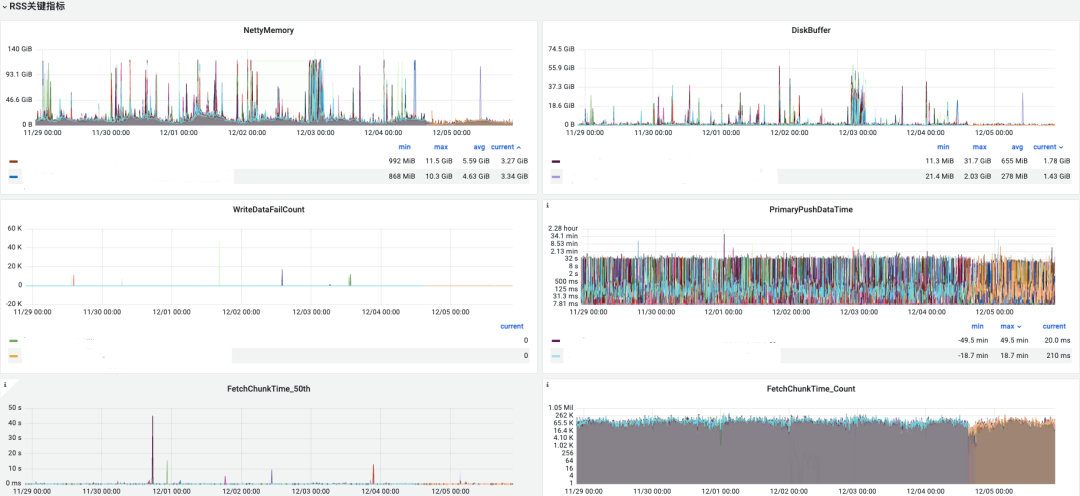
Task: Open the FetchChunkTime_Count panel title menu
Action: click(811, 389)
